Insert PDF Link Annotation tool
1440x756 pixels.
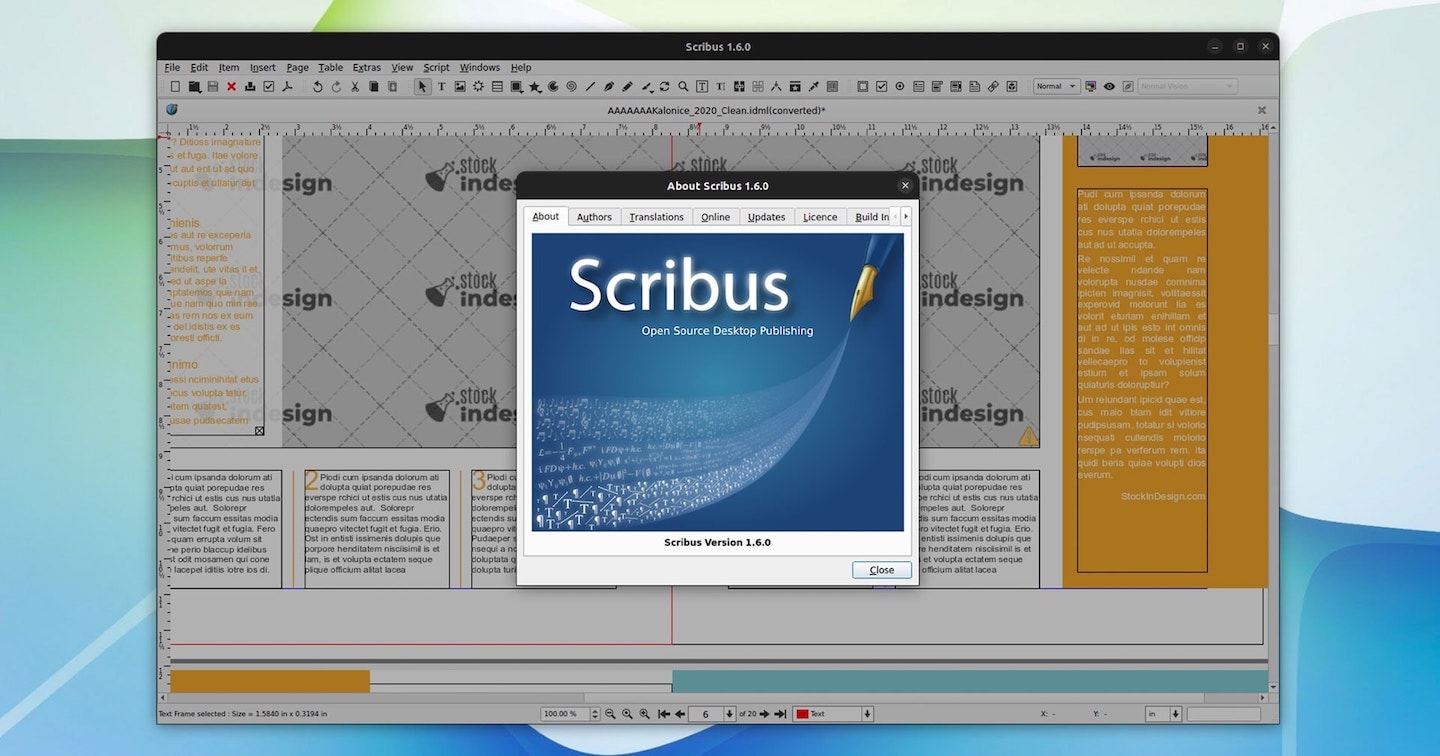[x=993, y=87]
